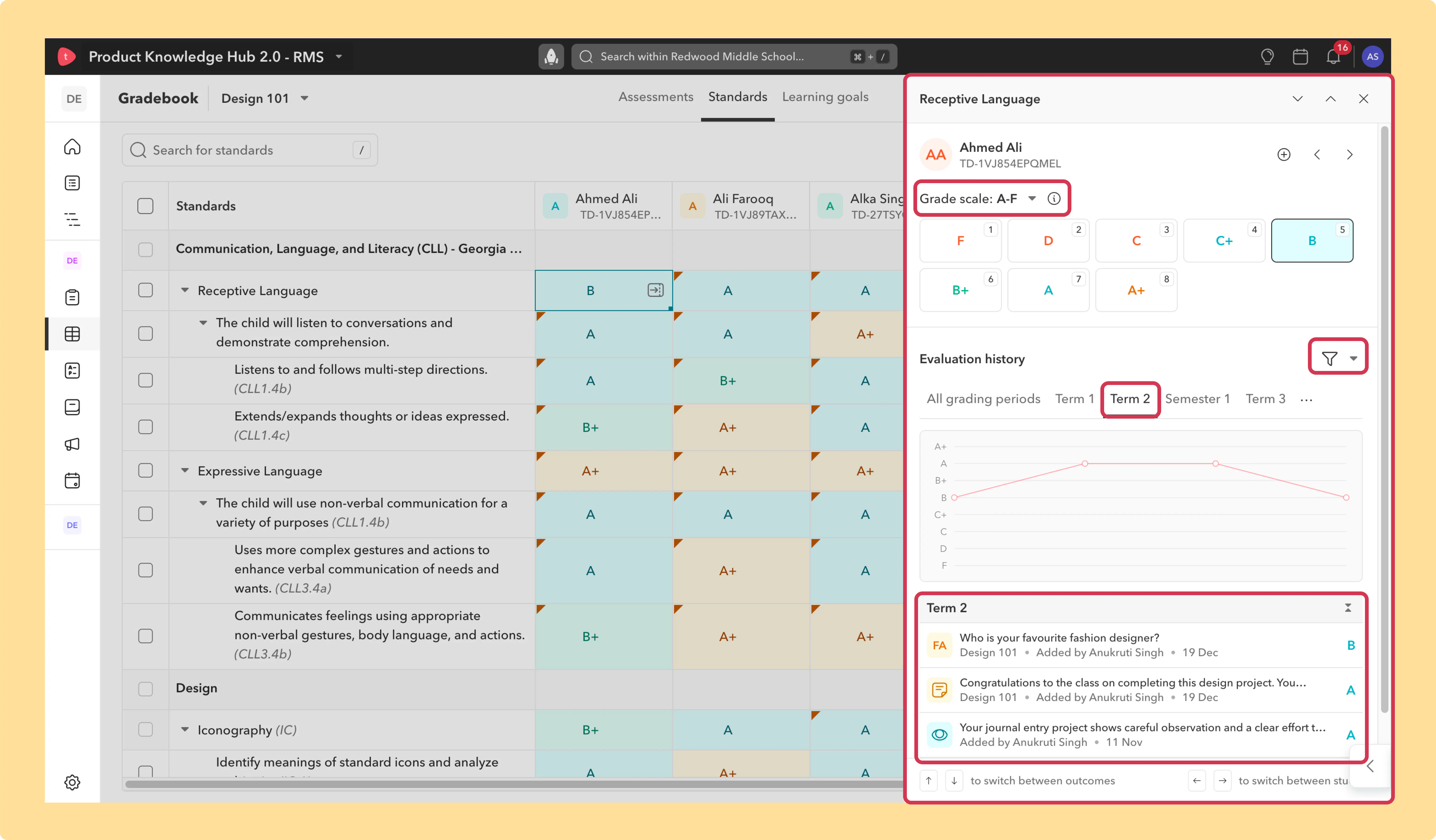Click the add plus icon beside Ahmed Ali

coord(1284,154)
